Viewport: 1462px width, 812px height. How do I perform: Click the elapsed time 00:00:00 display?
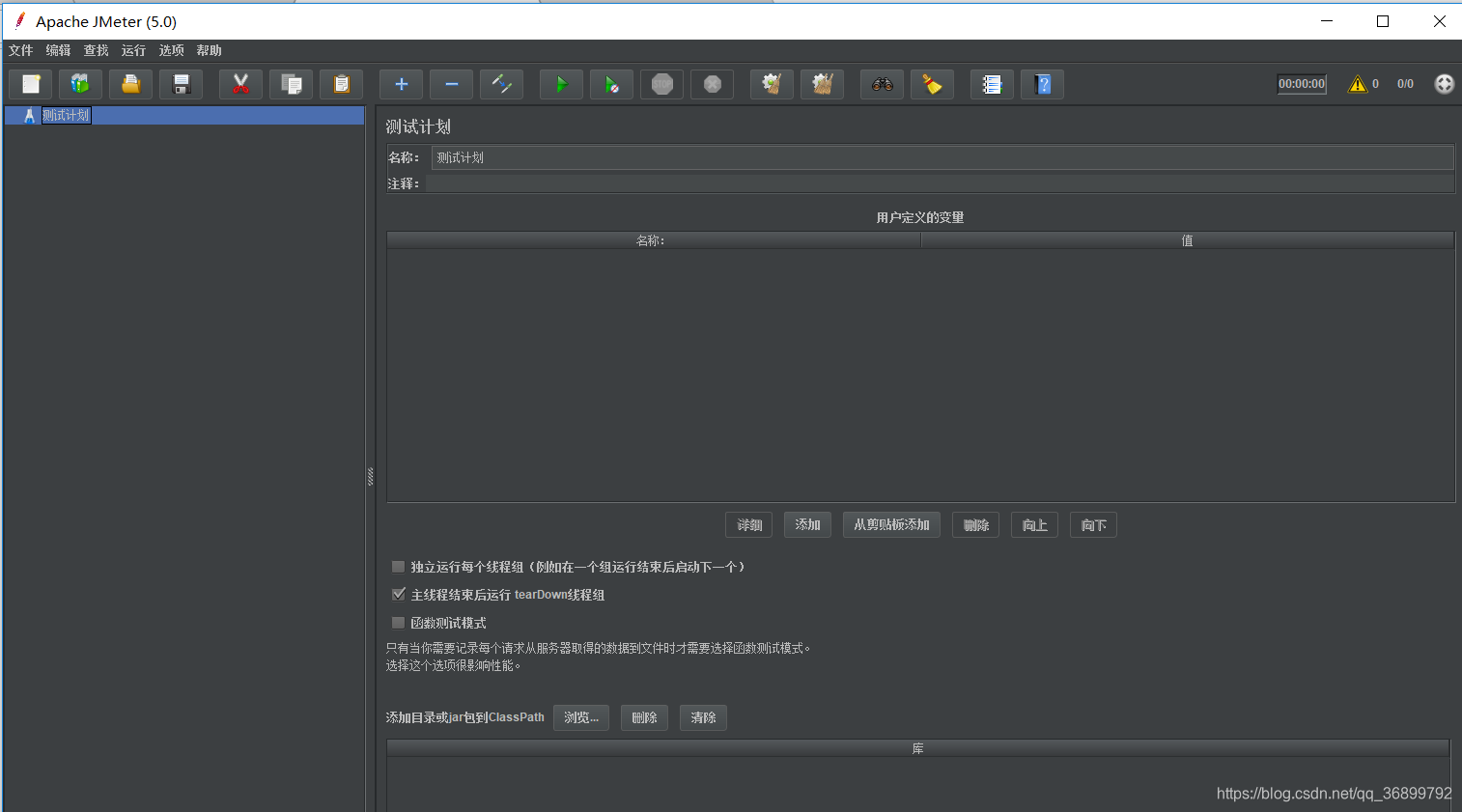[1302, 84]
